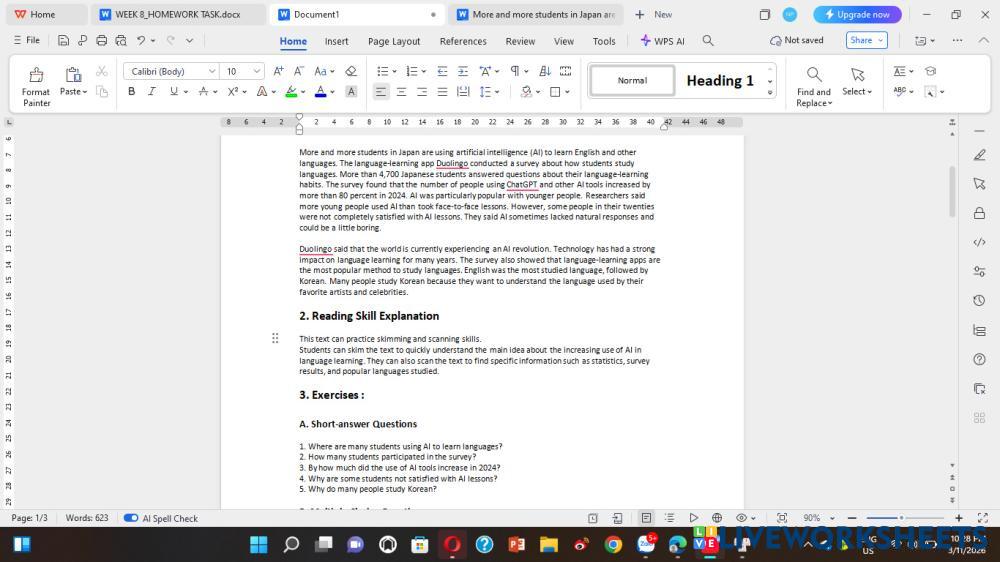Image resolution: width=1000 pixels, height=562 pixels.
Task: Center align the paragraph
Action: 401,91
